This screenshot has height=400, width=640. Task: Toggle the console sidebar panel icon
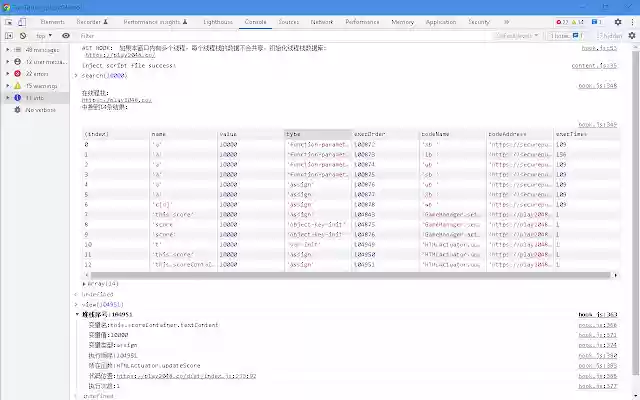pyautogui.click(x=9, y=36)
